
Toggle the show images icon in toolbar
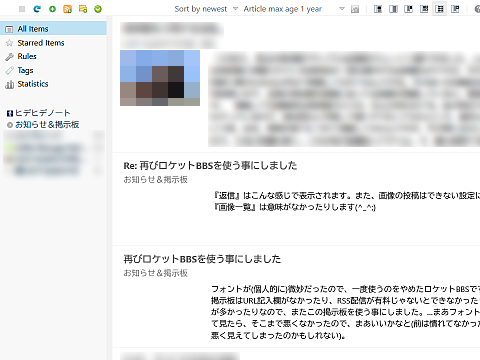355,9
